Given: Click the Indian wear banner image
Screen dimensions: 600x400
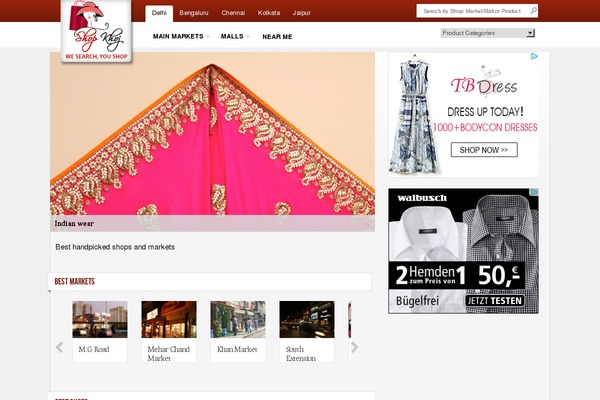Looking at the screenshot, I should (212, 135).
